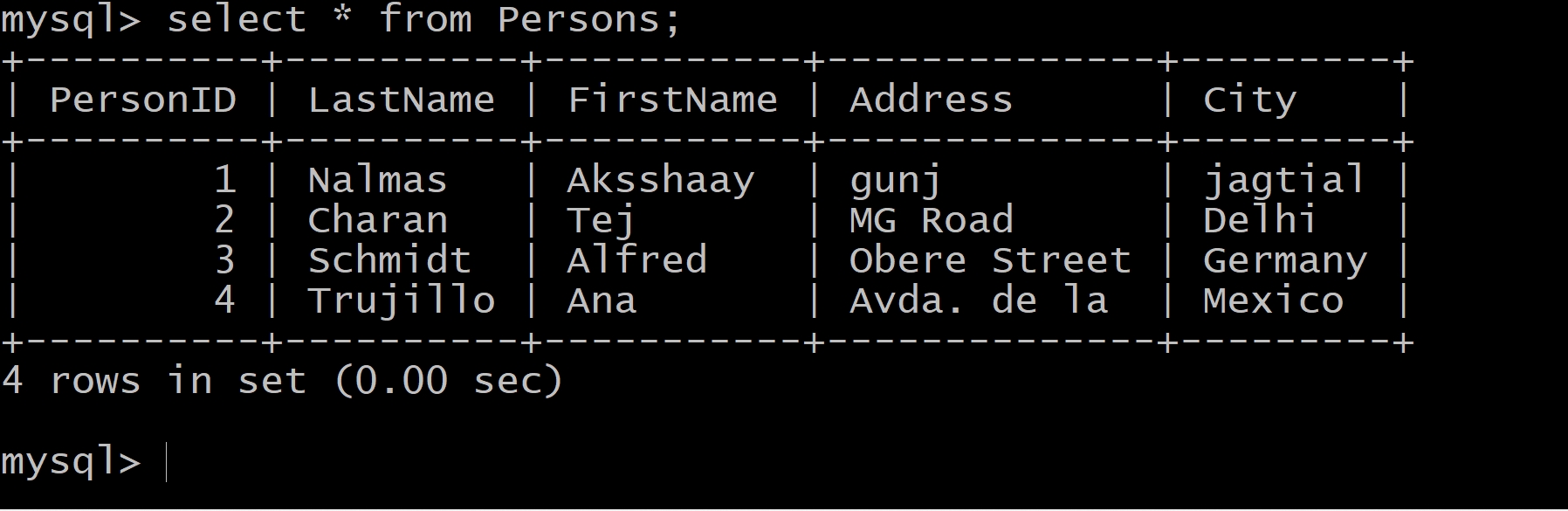Click the PersonID column header
Image resolution: width=1568 pixels, height=511 pixels.
click(143, 100)
